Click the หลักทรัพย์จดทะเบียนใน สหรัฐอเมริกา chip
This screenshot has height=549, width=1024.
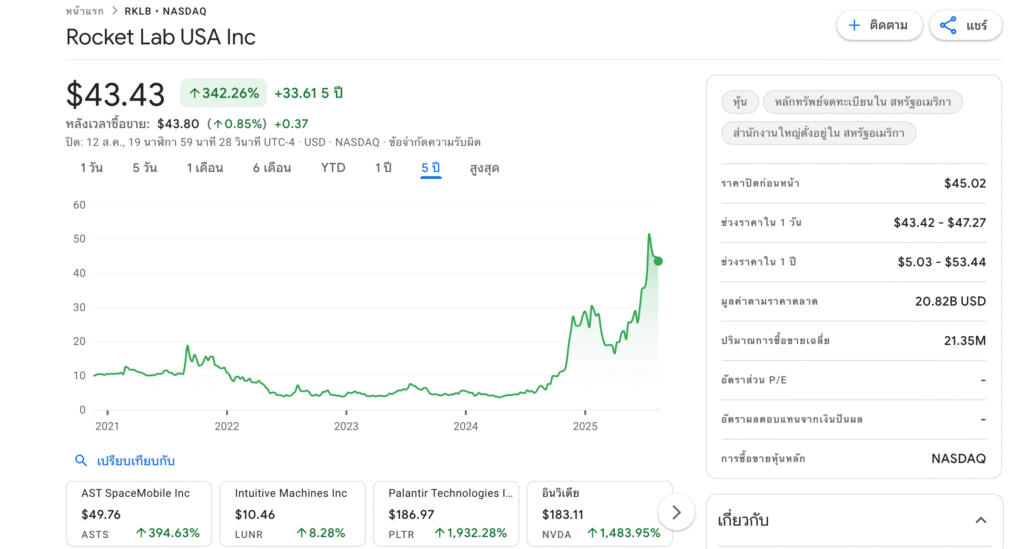pyautogui.click(x=863, y=102)
